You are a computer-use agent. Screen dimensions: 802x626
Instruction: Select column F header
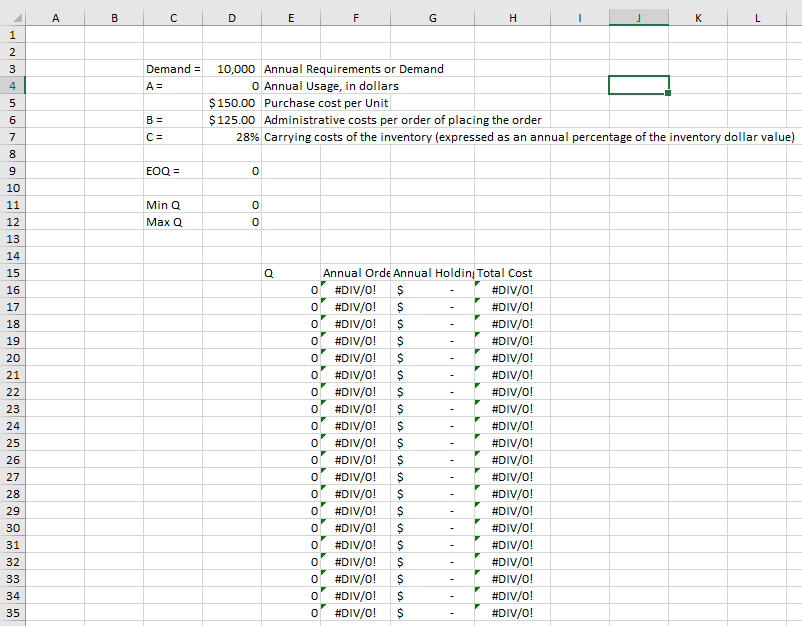[355, 18]
